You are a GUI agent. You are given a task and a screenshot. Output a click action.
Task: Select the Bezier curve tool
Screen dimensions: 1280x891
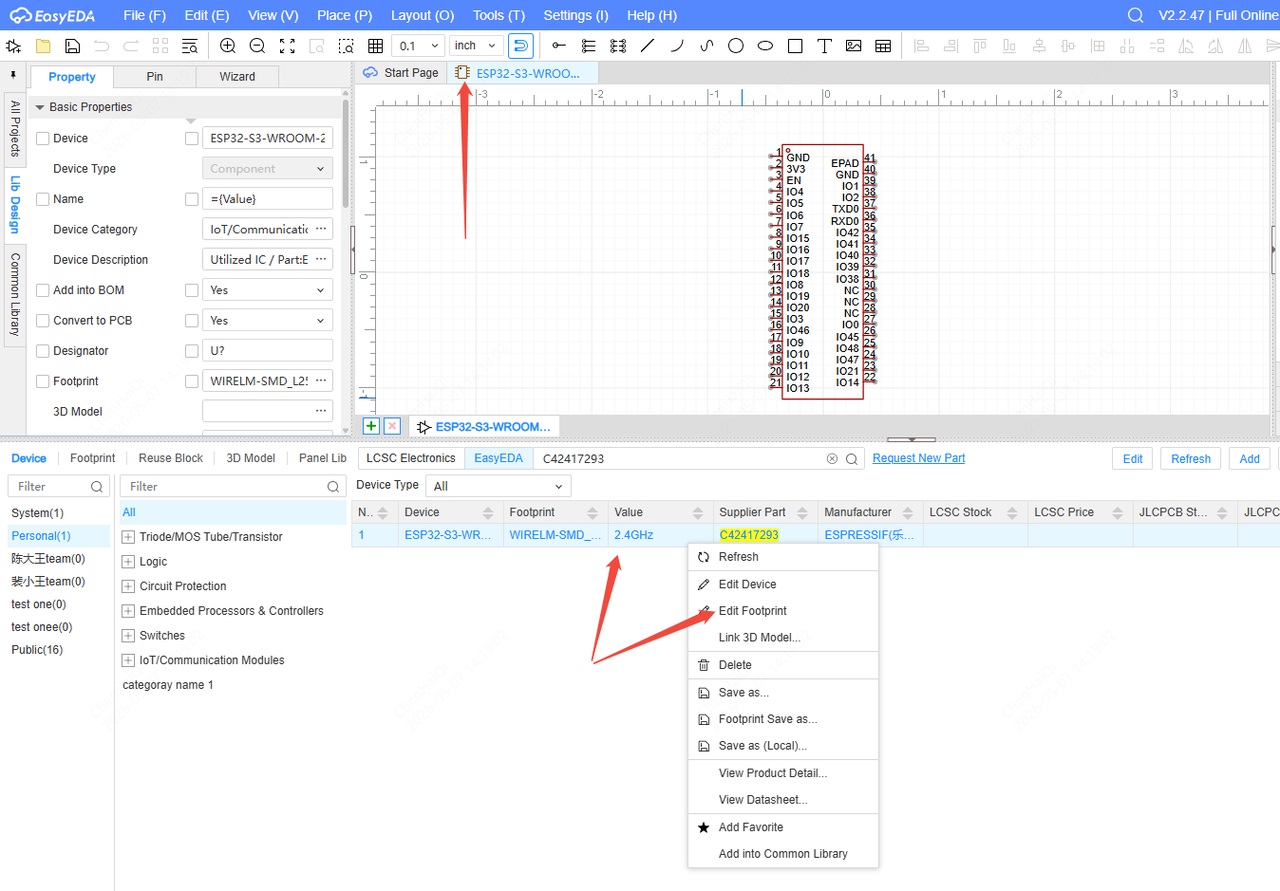coord(706,46)
